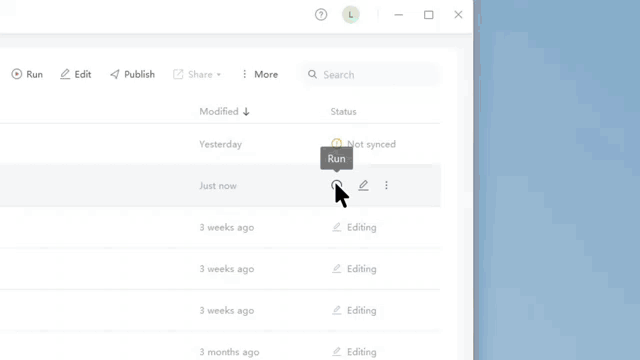Image resolution: width=640 pixels, height=360 pixels.
Task: Close the application window
Action: click(458, 15)
